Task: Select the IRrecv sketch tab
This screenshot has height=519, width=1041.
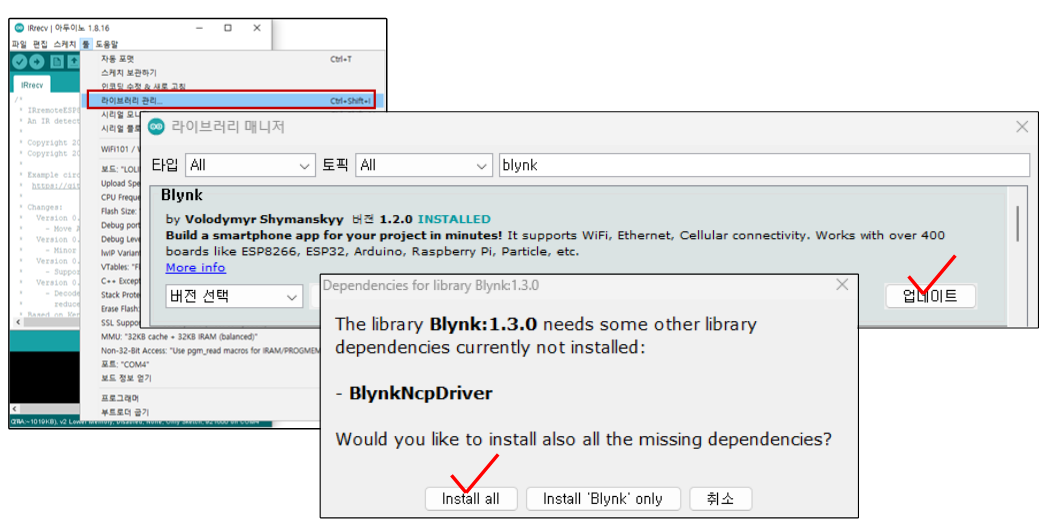Action: pos(32,85)
